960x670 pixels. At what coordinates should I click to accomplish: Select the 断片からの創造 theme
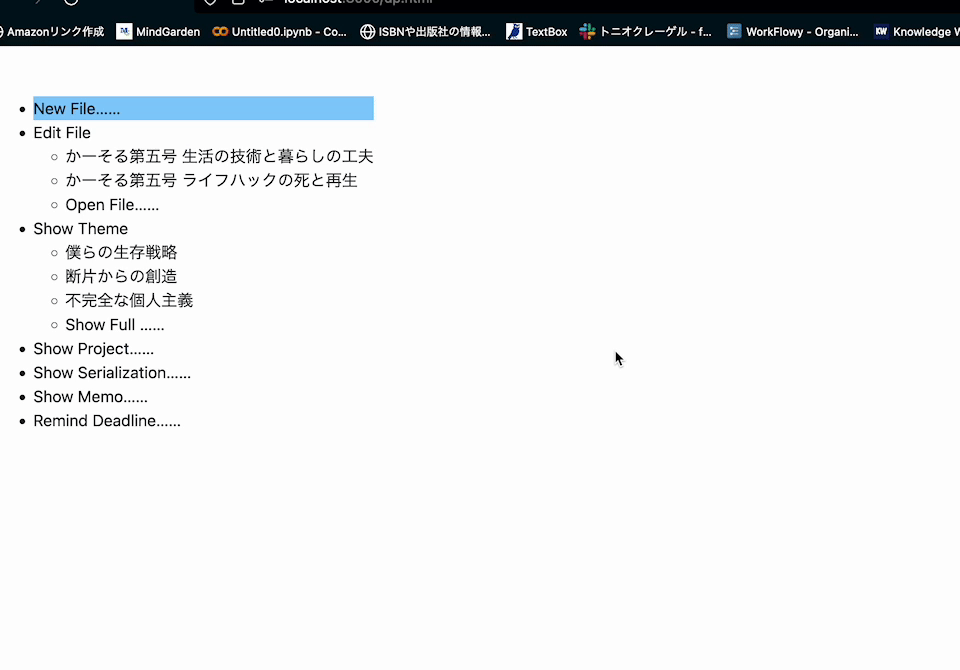121,276
